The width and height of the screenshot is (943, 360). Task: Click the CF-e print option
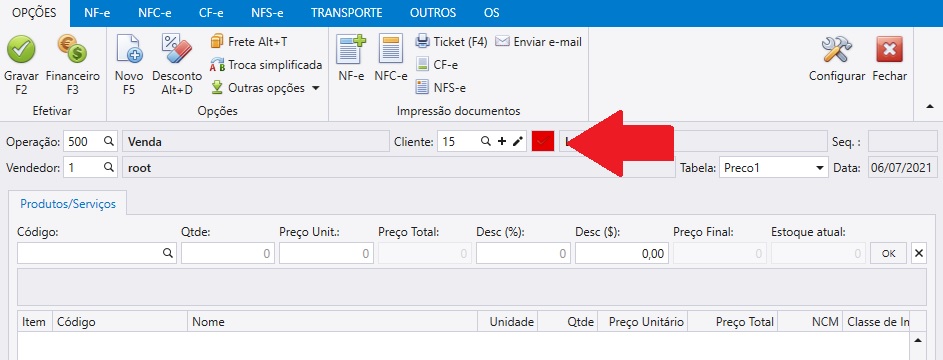(437, 64)
